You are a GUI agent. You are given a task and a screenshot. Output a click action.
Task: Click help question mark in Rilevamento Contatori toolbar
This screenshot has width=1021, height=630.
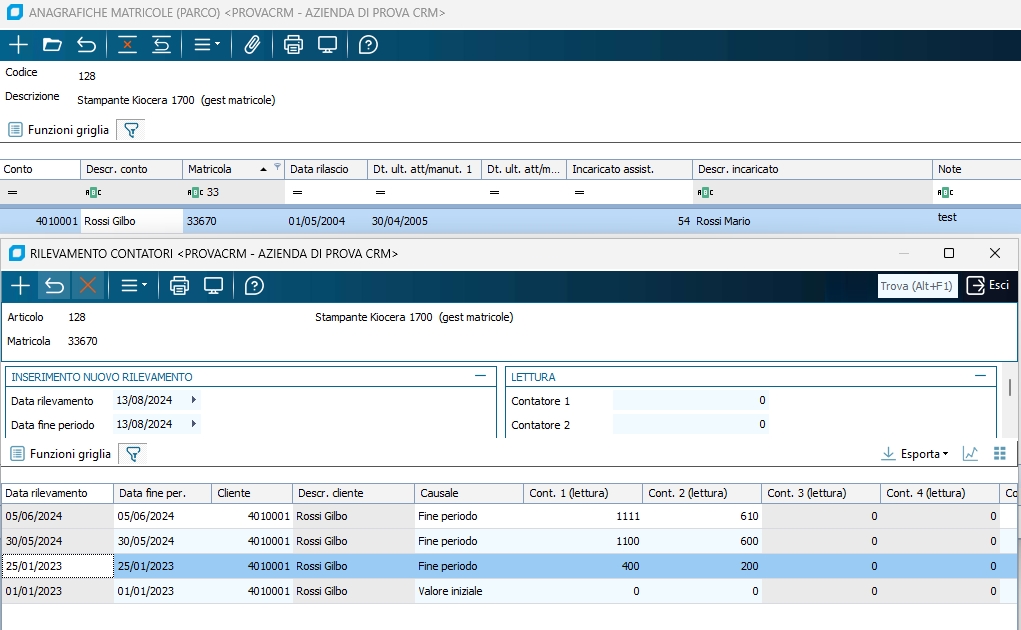(254, 286)
